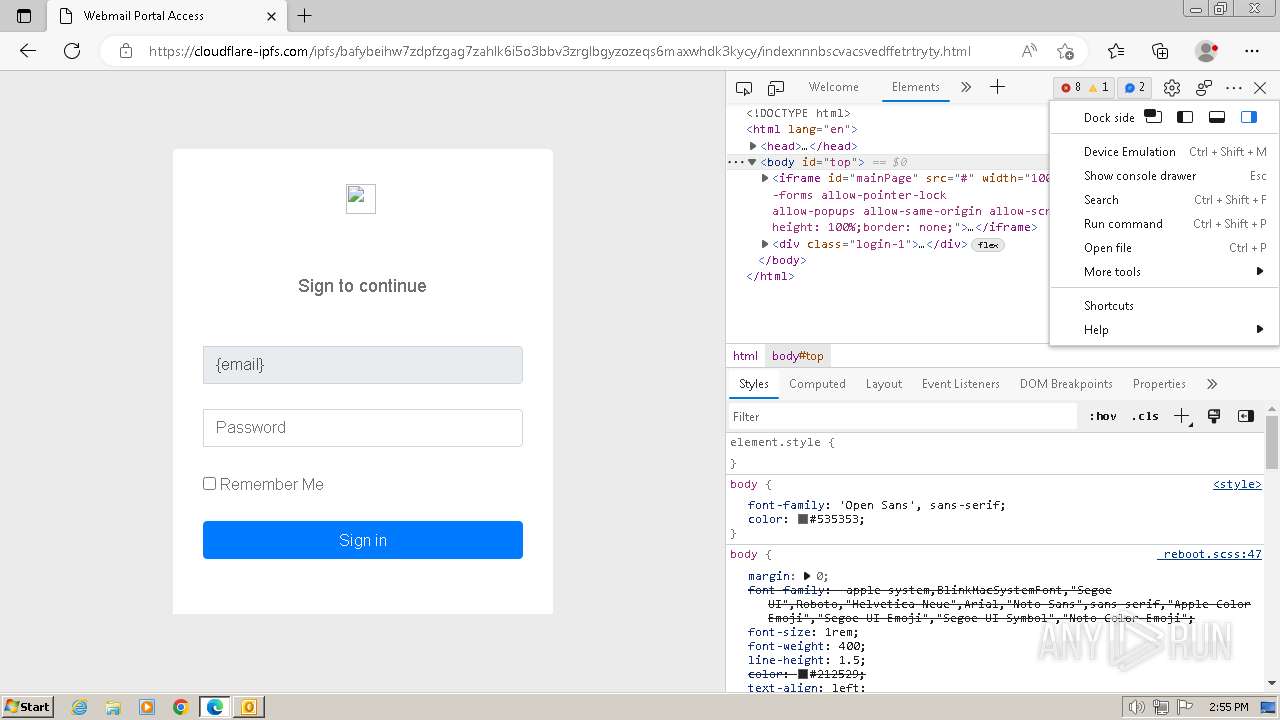Toggle the device emulation toolbar icon

[776, 88]
